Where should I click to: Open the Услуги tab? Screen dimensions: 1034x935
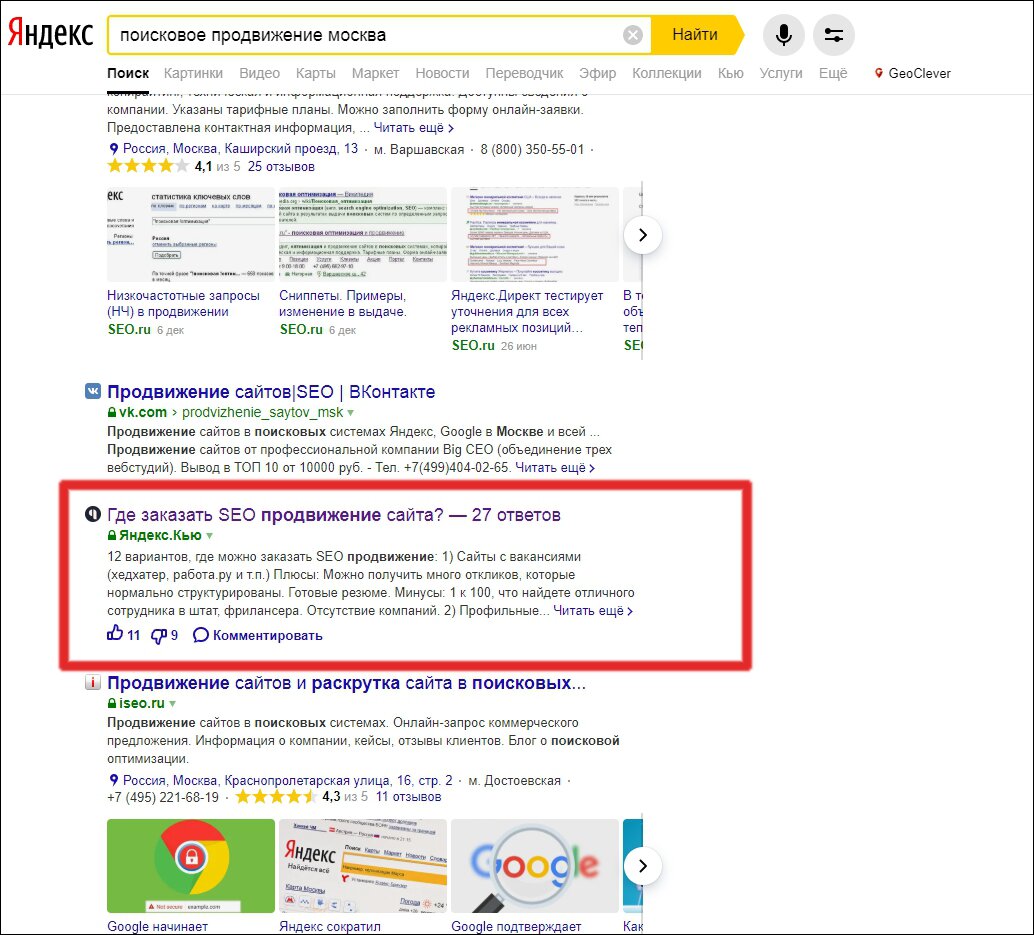click(x=781, y=73)
